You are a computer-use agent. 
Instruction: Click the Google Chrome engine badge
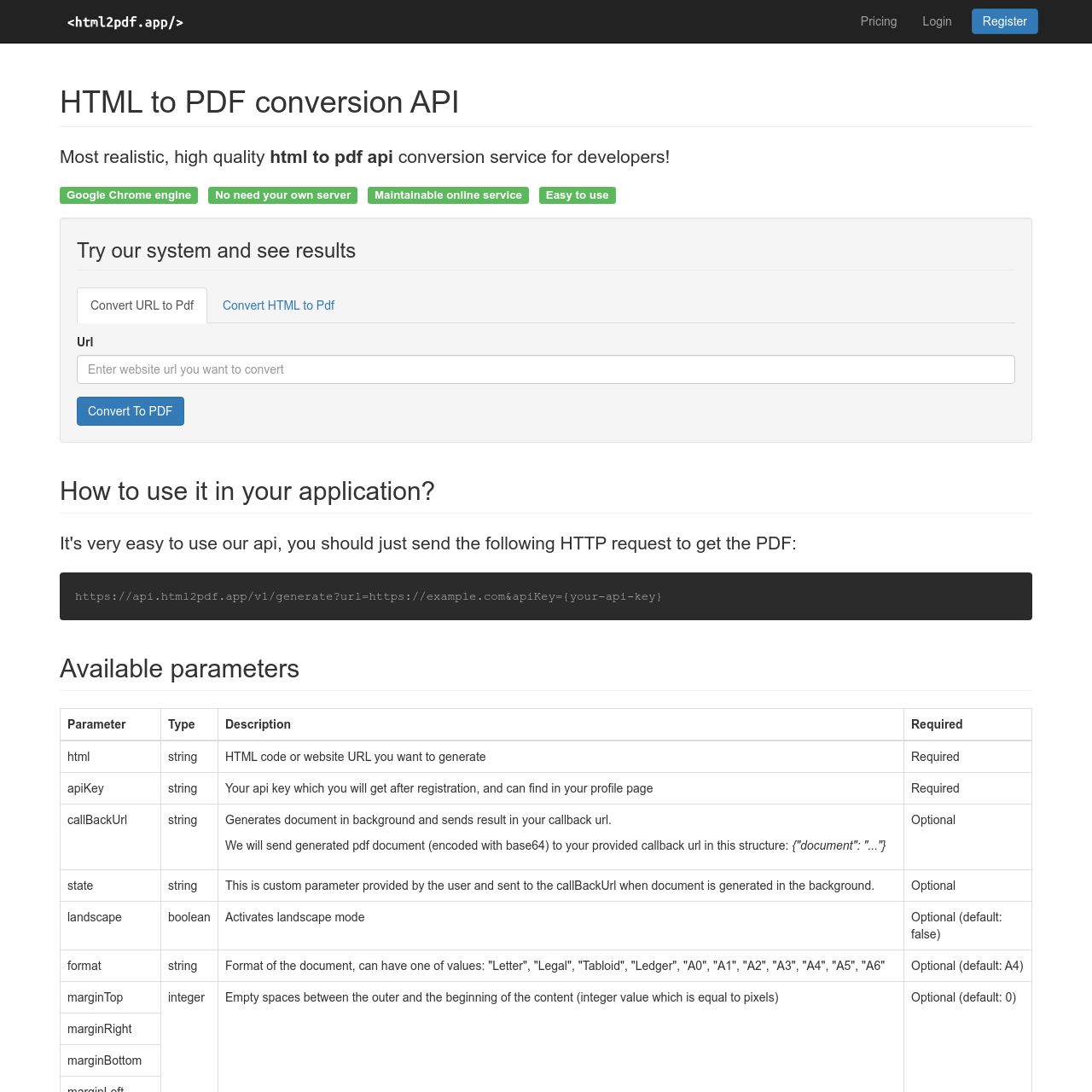128,195
